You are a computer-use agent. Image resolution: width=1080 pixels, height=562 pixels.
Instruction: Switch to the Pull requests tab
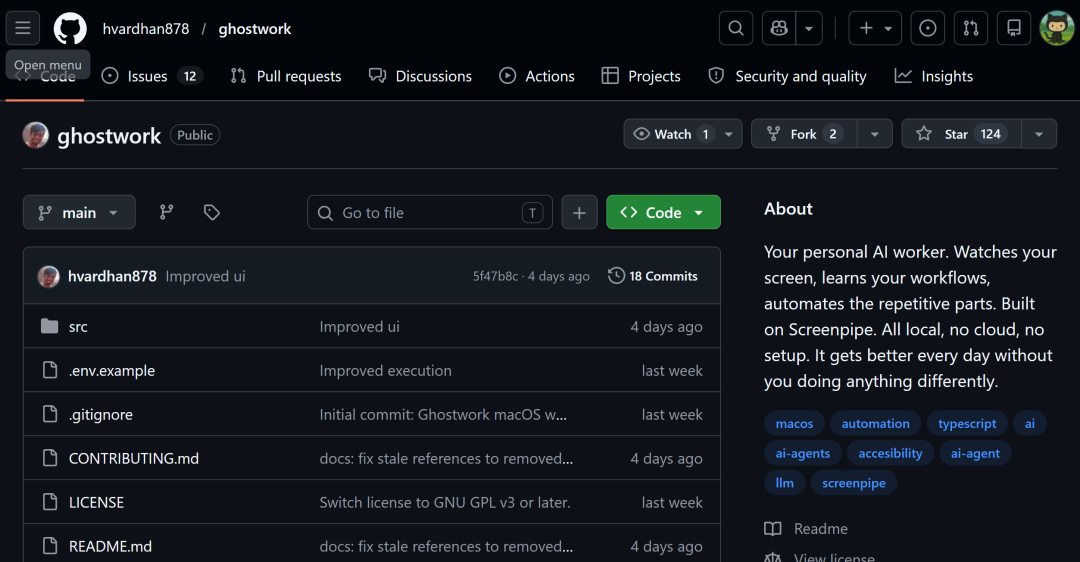(286, 76)
